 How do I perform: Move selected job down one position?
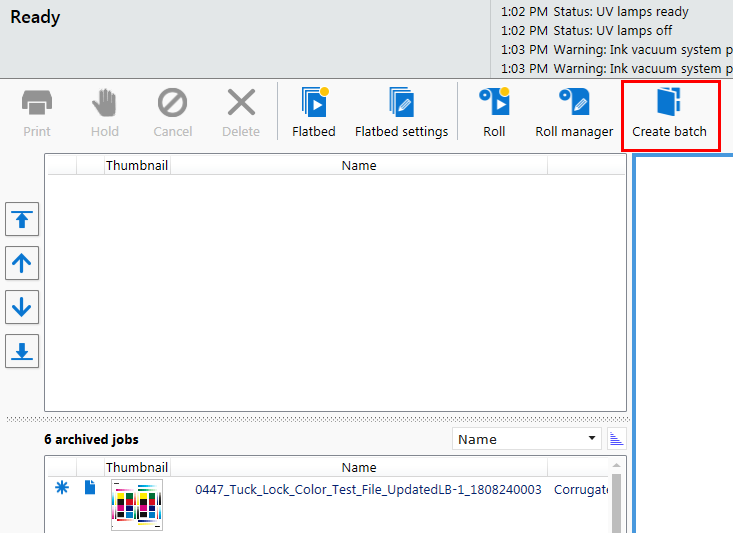[x=22, y=308]
